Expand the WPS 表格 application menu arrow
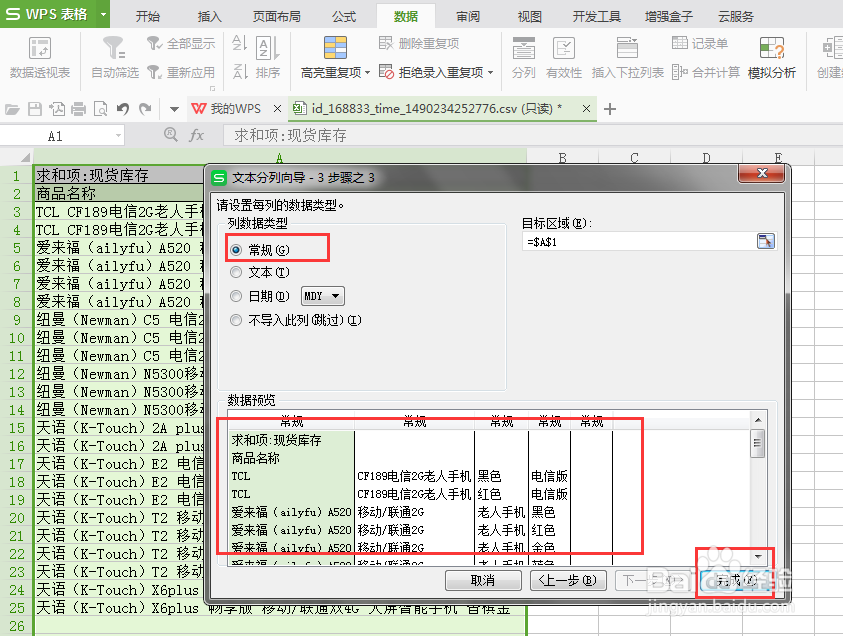Viewport: 843px width, 636px height. coord(103,15)
